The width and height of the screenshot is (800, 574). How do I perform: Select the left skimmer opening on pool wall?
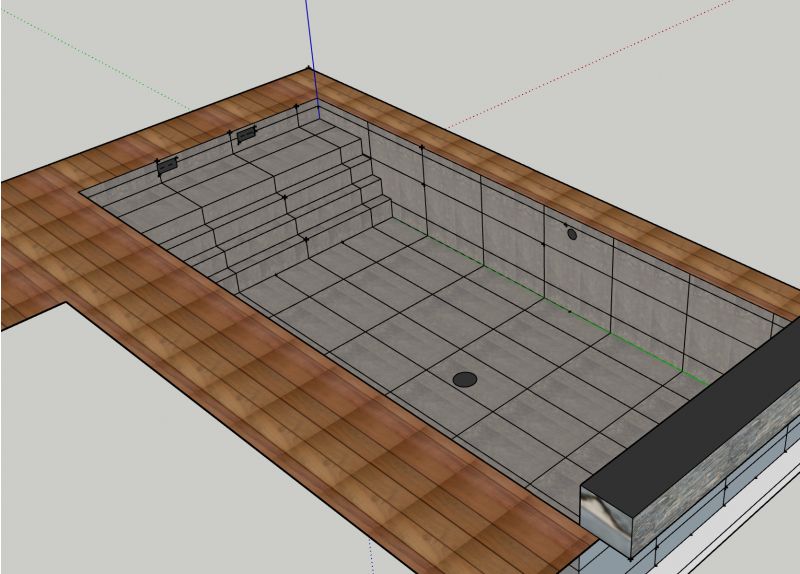click(168, 165)
